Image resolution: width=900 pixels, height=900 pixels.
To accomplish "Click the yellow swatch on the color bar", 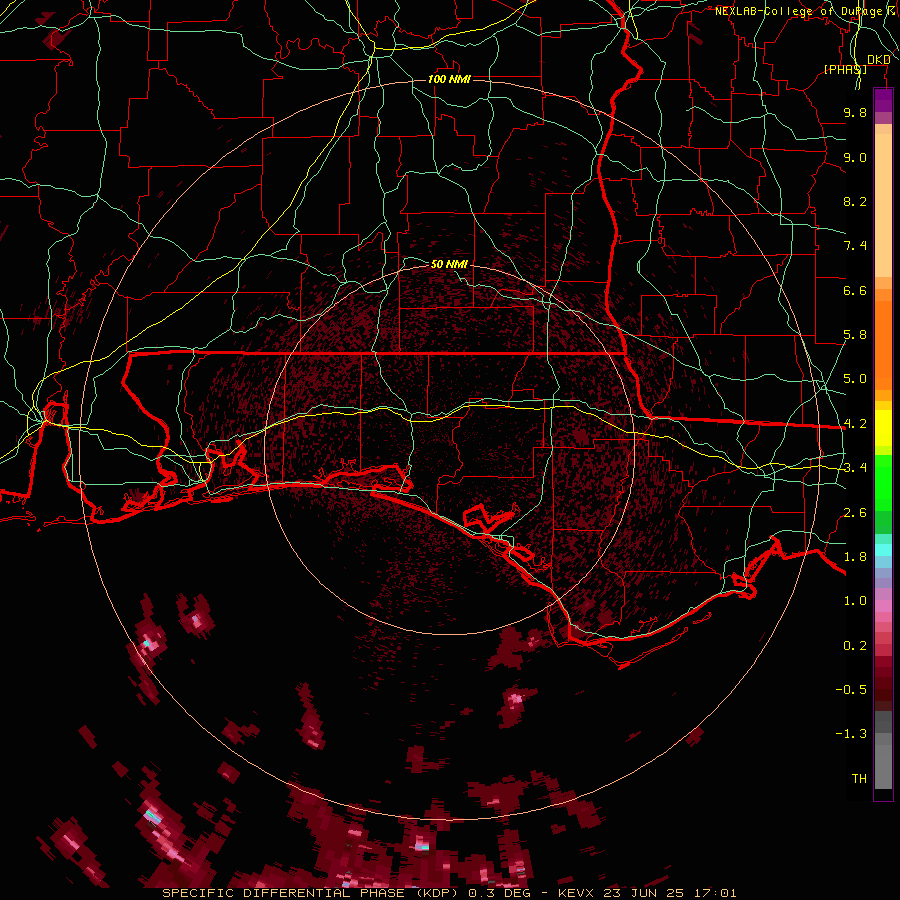I will point(883,428).
